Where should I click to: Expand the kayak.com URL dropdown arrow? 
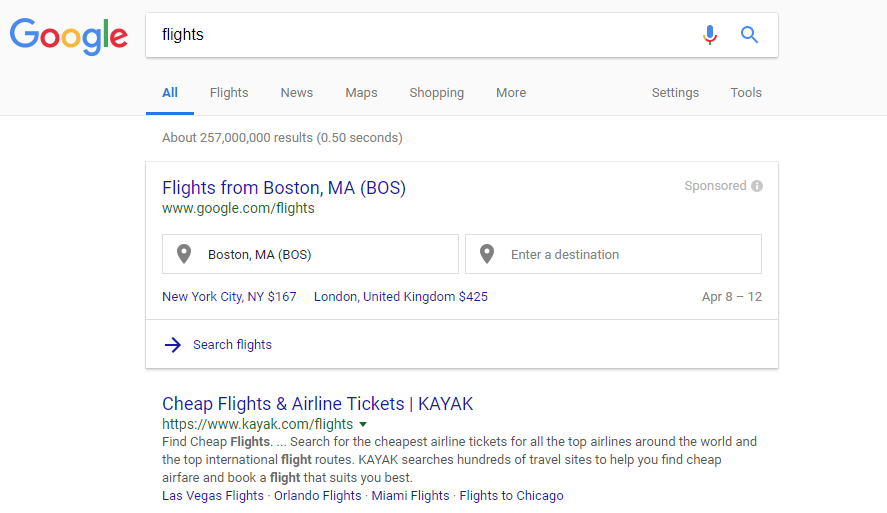tap(363, 424)
